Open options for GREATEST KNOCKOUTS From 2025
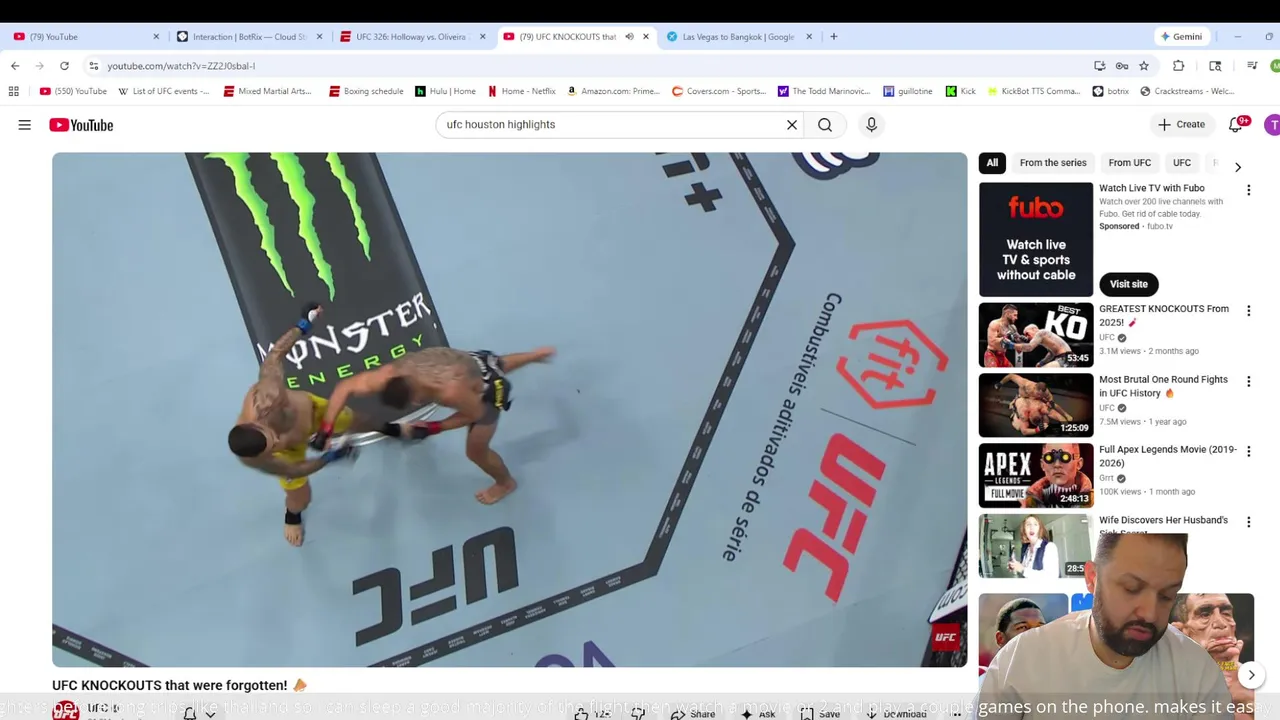The width and height of the screenshot is (1280, 720). [1248, 311]
